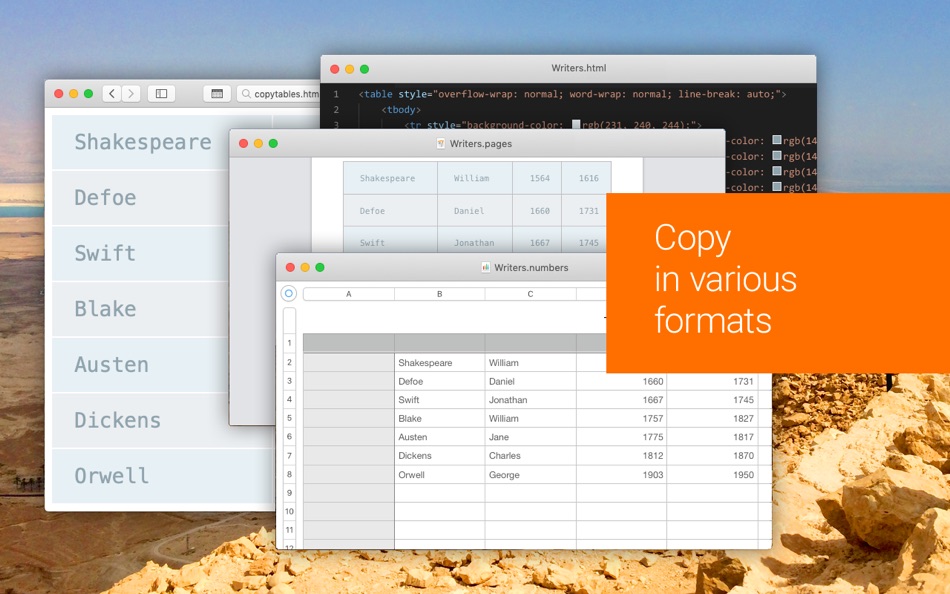Click the copytables.htm address field

click(282, 93)
